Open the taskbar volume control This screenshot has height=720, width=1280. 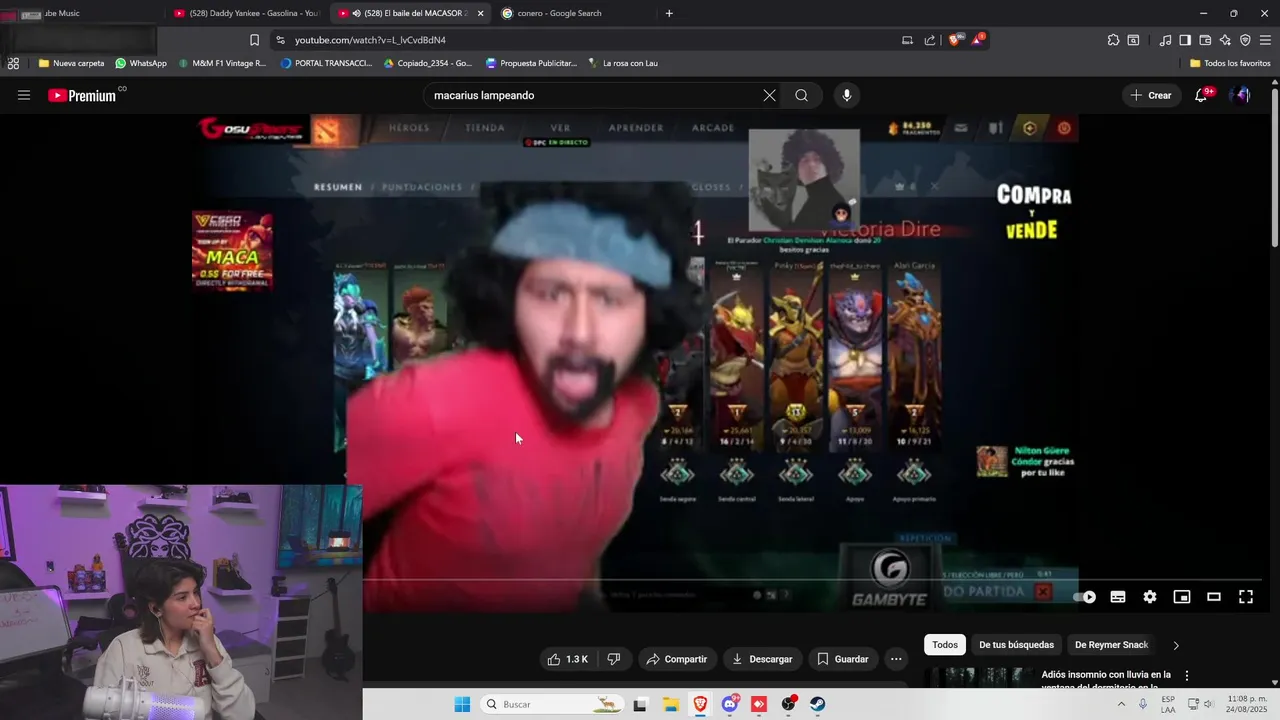click(x=1208, y=704)
